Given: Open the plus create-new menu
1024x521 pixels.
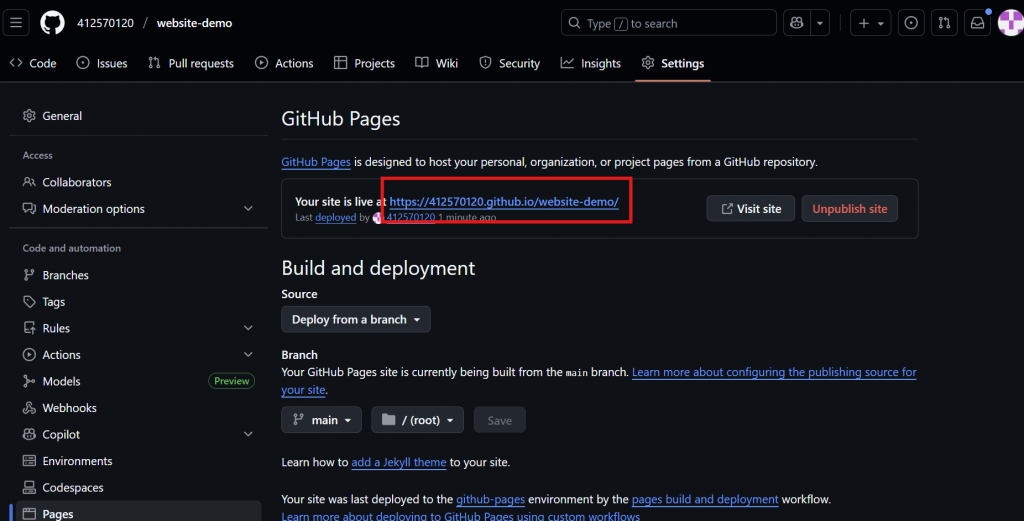Looking at the screenshot, I should [871, 23].
